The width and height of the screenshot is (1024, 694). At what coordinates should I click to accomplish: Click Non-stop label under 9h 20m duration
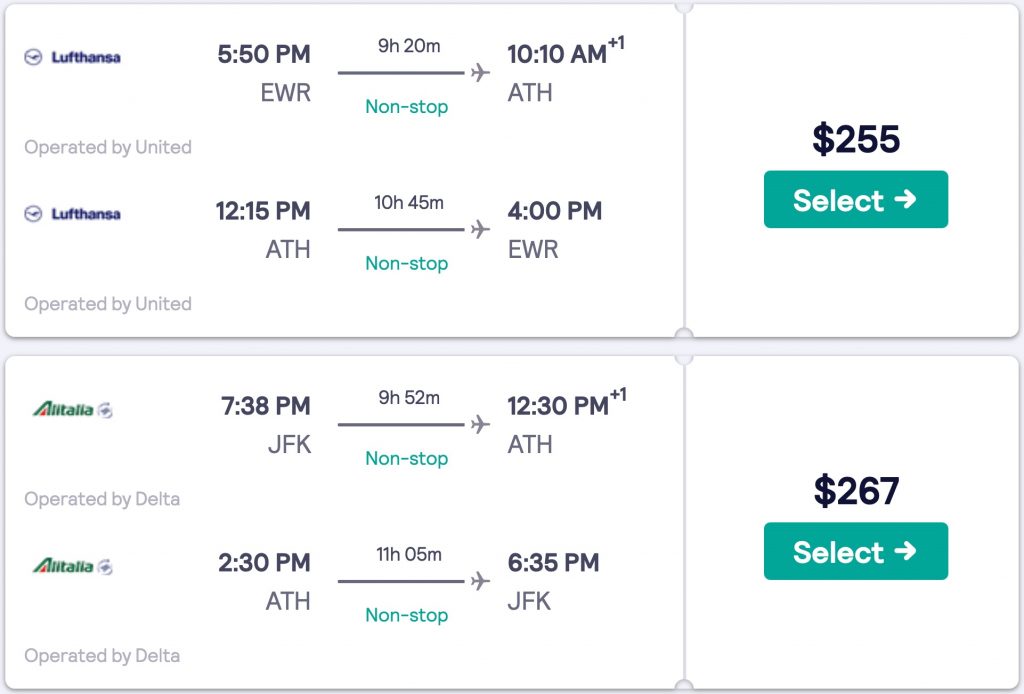click(x=406, y=107)
